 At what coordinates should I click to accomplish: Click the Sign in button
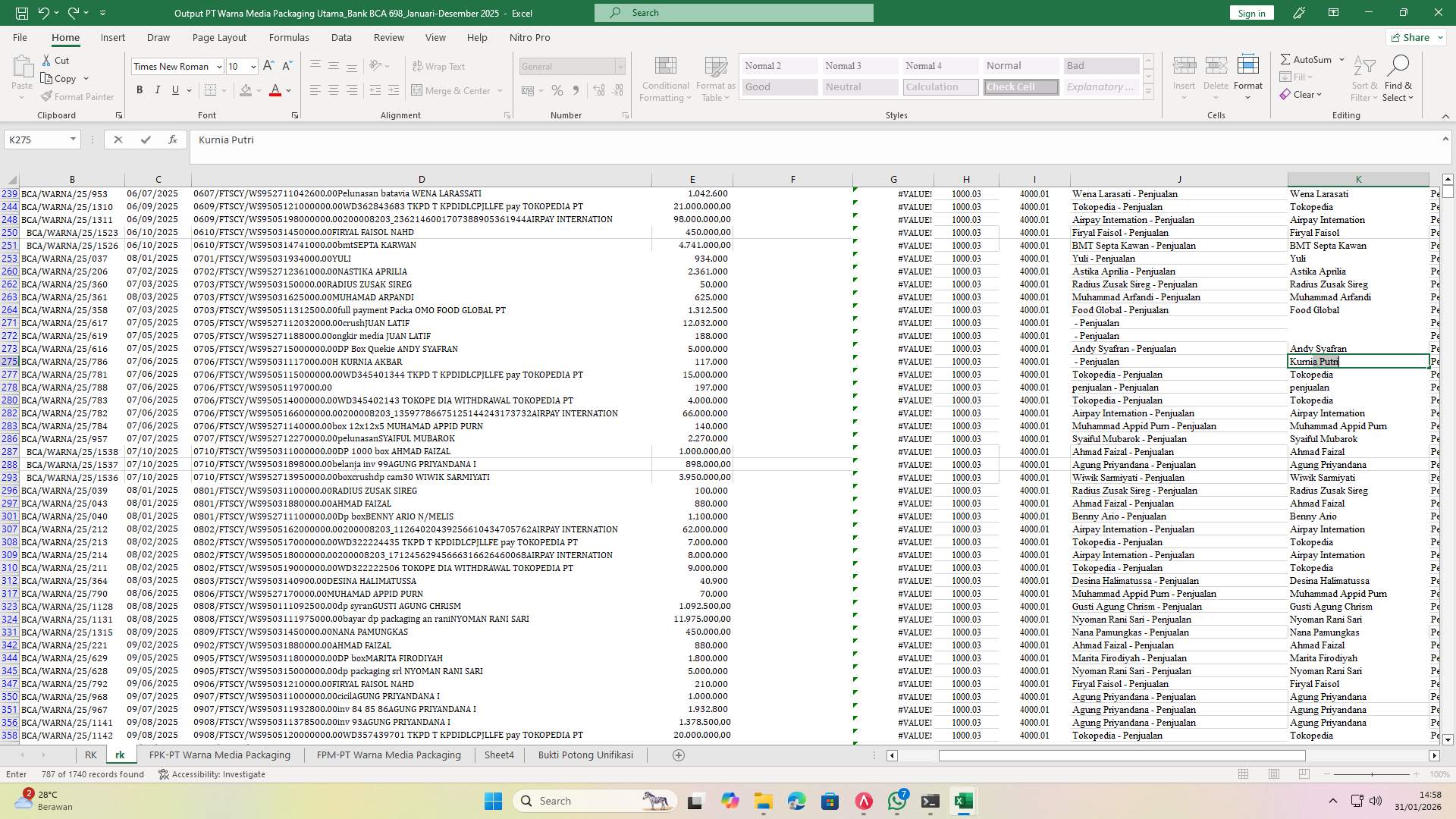(1250, 13)
